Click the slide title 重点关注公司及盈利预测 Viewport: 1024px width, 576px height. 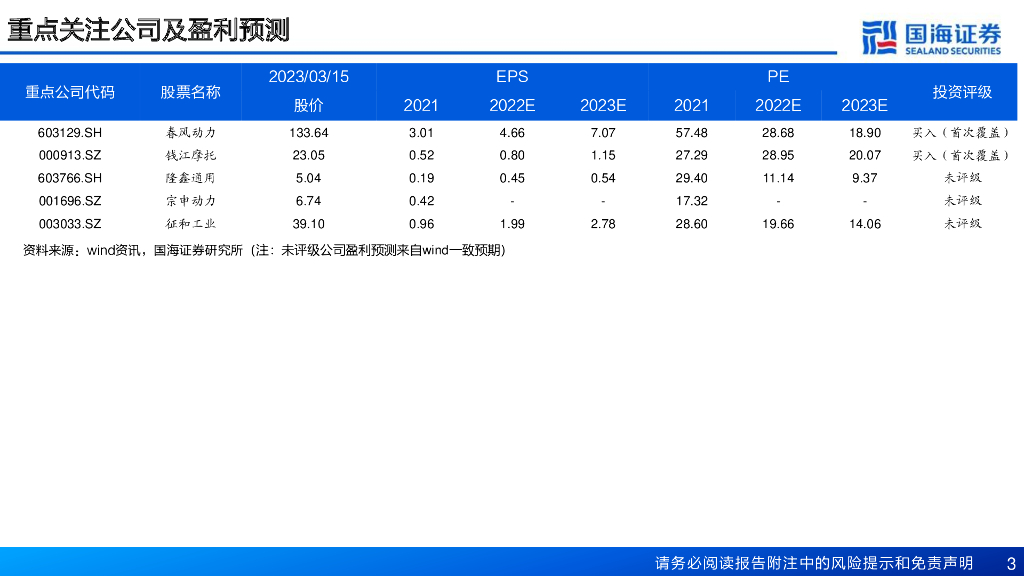148,31
